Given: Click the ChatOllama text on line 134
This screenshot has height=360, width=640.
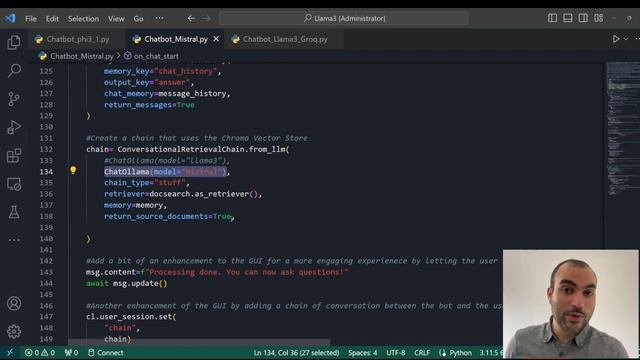Looking at the screenshot, I should 127,172.
